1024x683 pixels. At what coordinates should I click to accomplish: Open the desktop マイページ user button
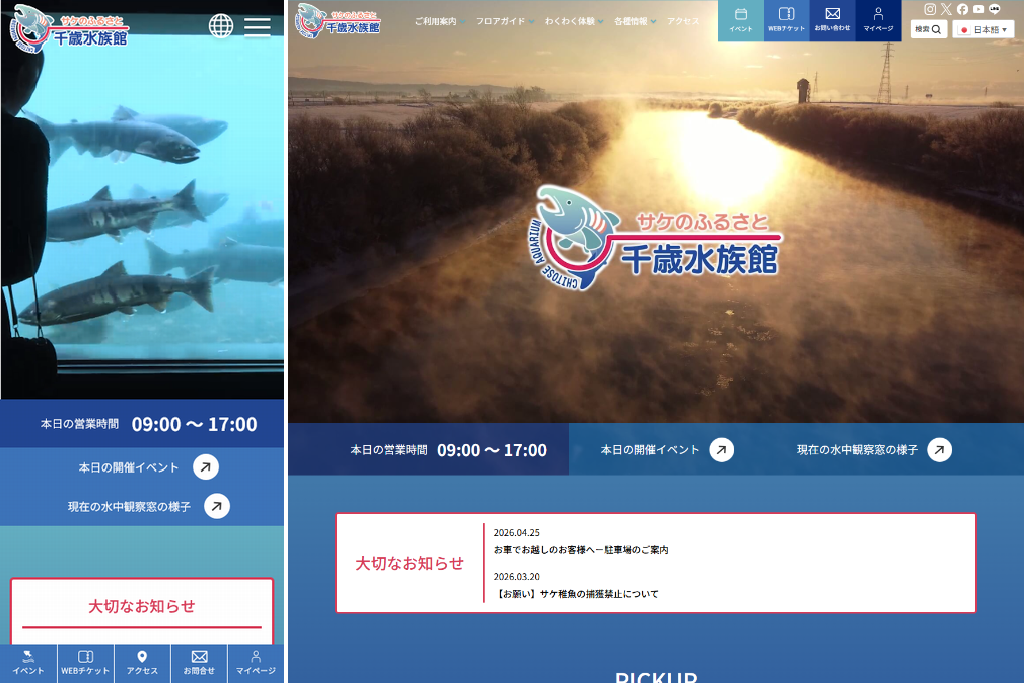[x=878, y=20]
